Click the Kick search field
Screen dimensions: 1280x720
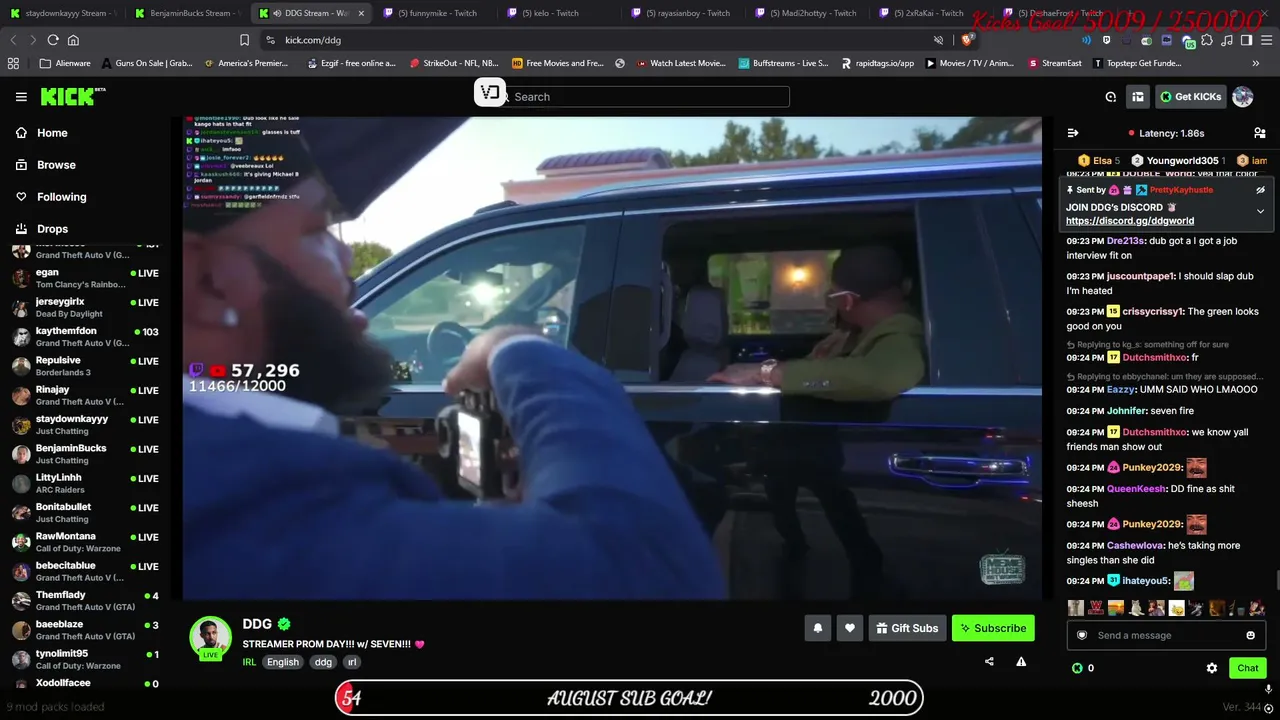coord(643,97)
